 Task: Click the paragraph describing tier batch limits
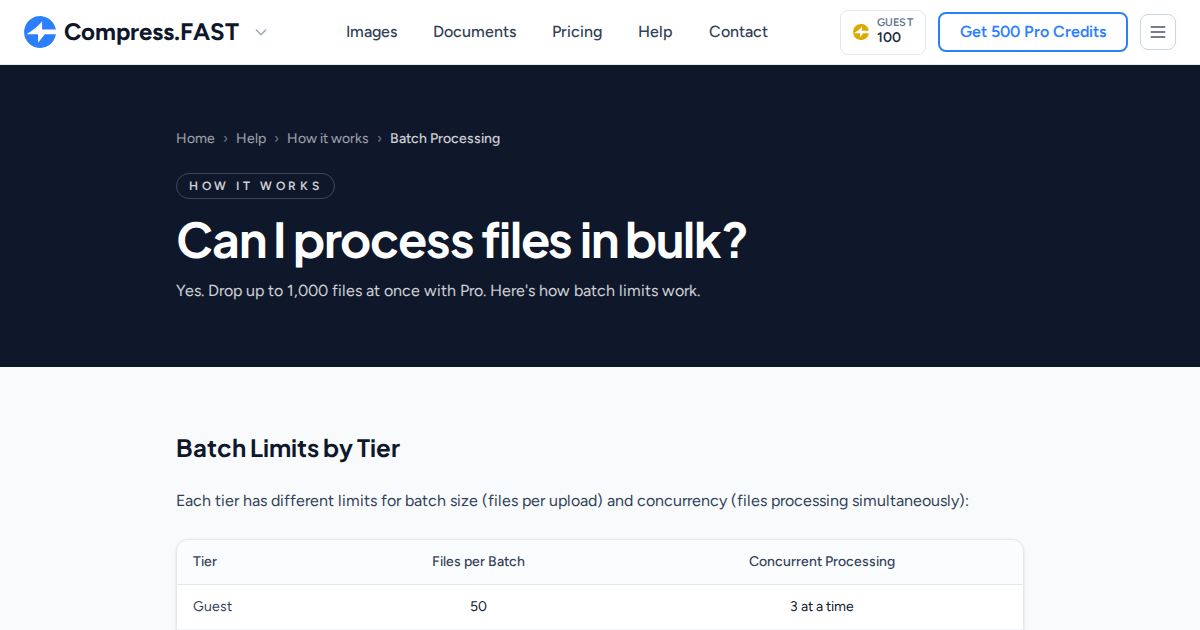(x=572, y=500)
